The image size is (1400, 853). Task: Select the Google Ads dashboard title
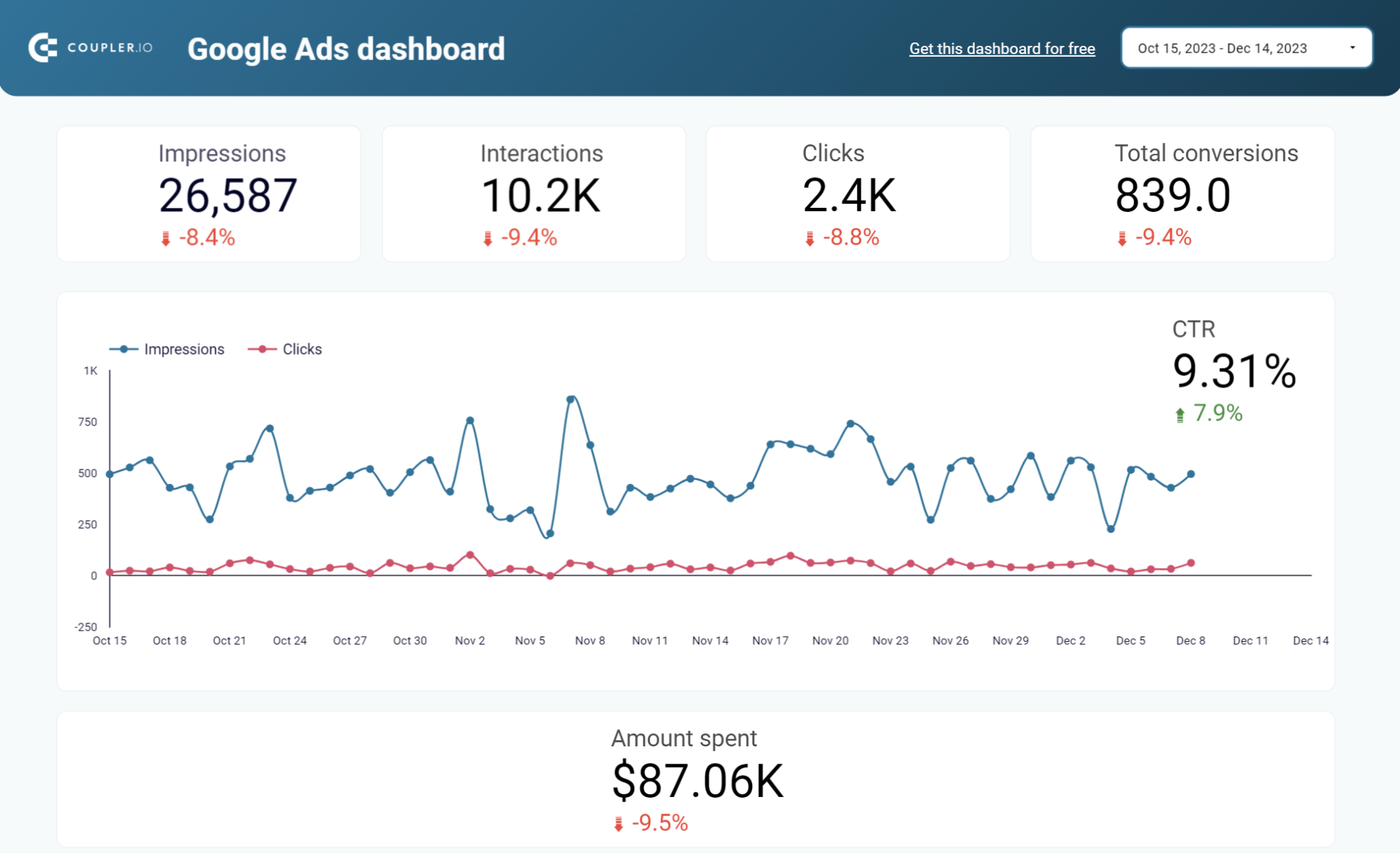[x=346, y=49]
